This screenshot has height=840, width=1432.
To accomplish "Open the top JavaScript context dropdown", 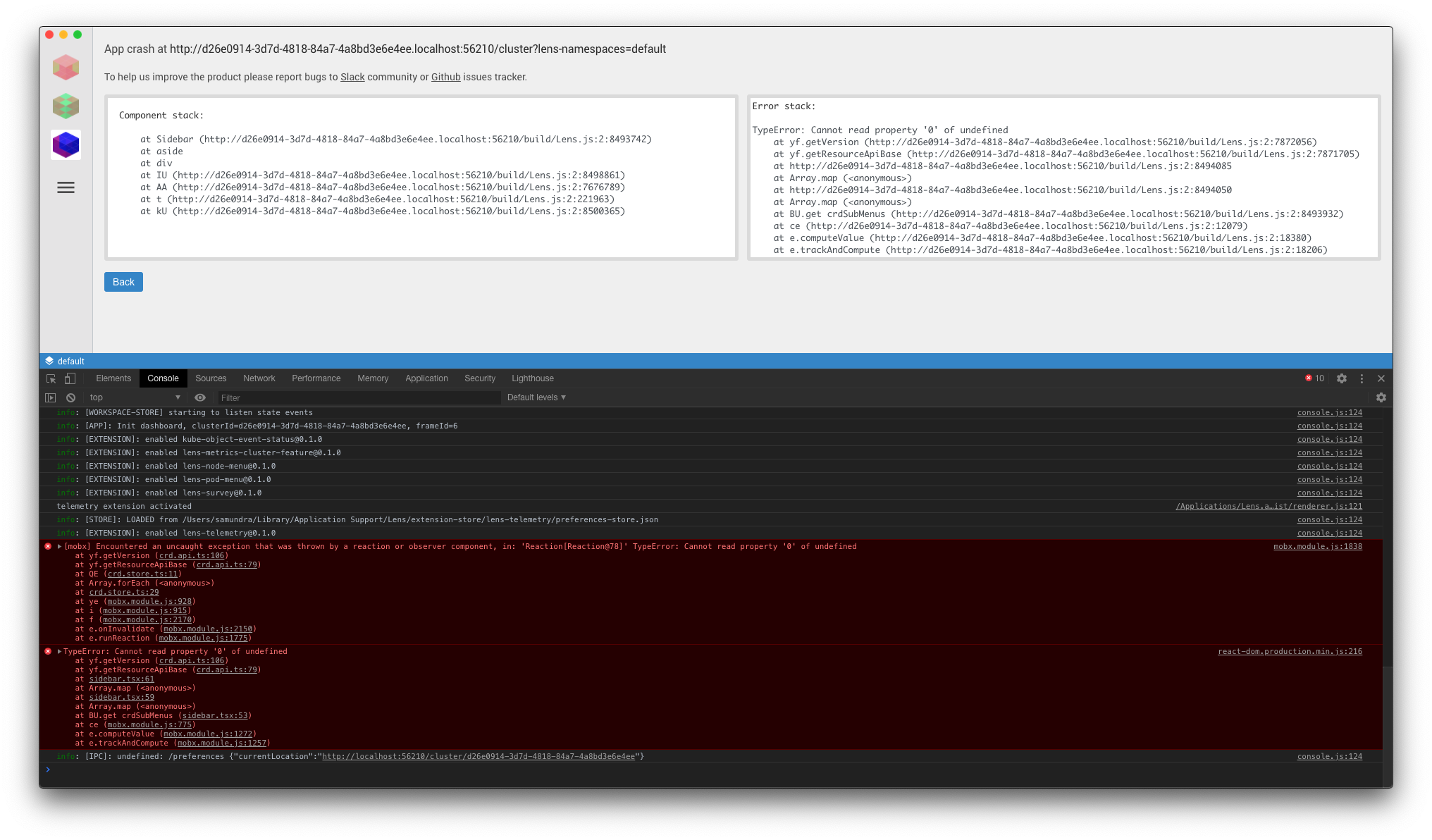I will (x=135, y=397).
